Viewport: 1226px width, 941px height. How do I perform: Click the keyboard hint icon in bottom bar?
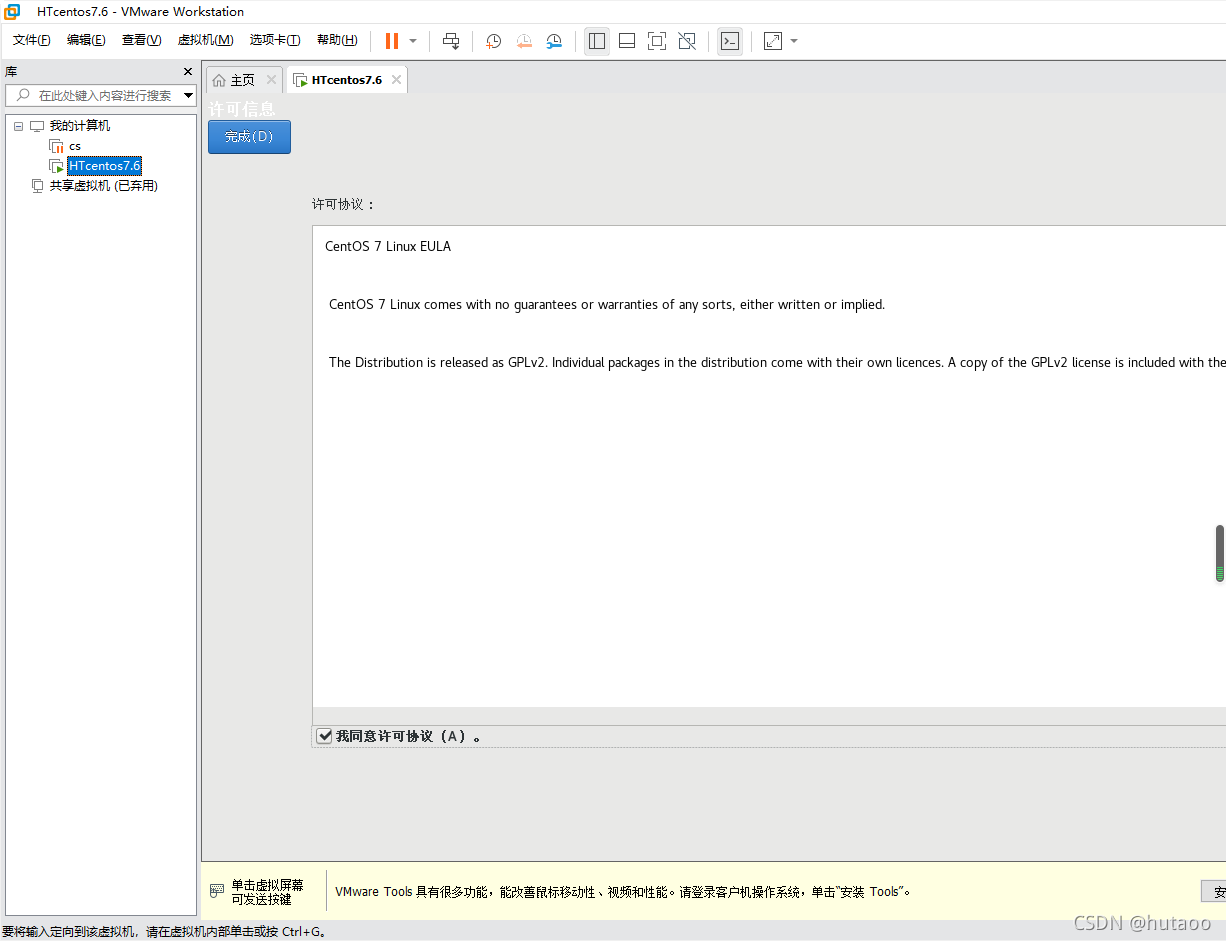click(217, 891)
